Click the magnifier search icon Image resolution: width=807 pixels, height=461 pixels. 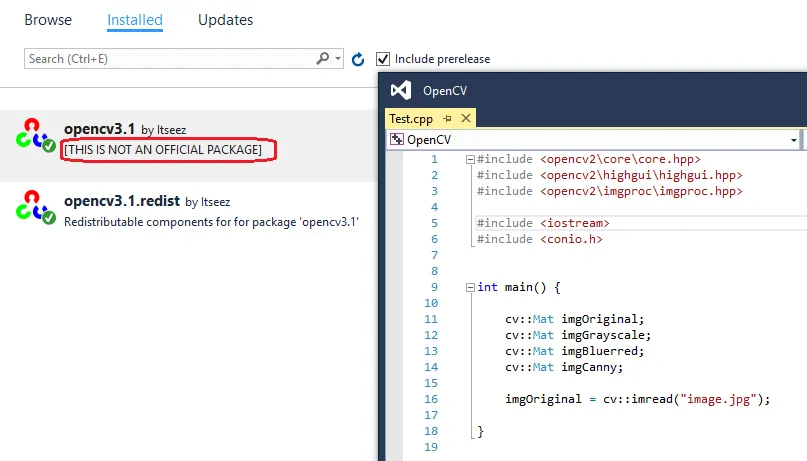[323, 59]
